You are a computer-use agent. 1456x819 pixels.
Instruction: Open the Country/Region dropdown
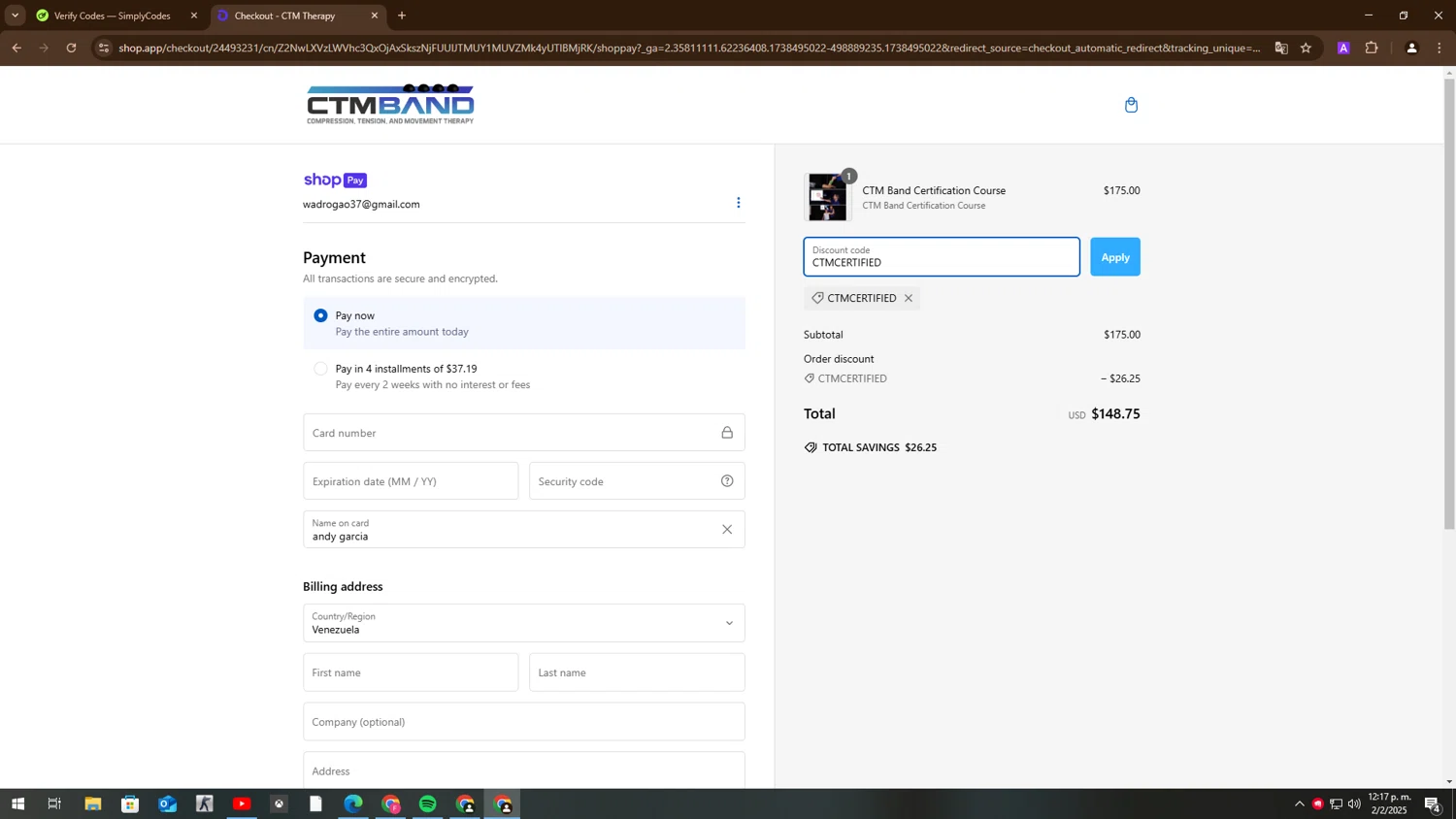coord(524,623)
